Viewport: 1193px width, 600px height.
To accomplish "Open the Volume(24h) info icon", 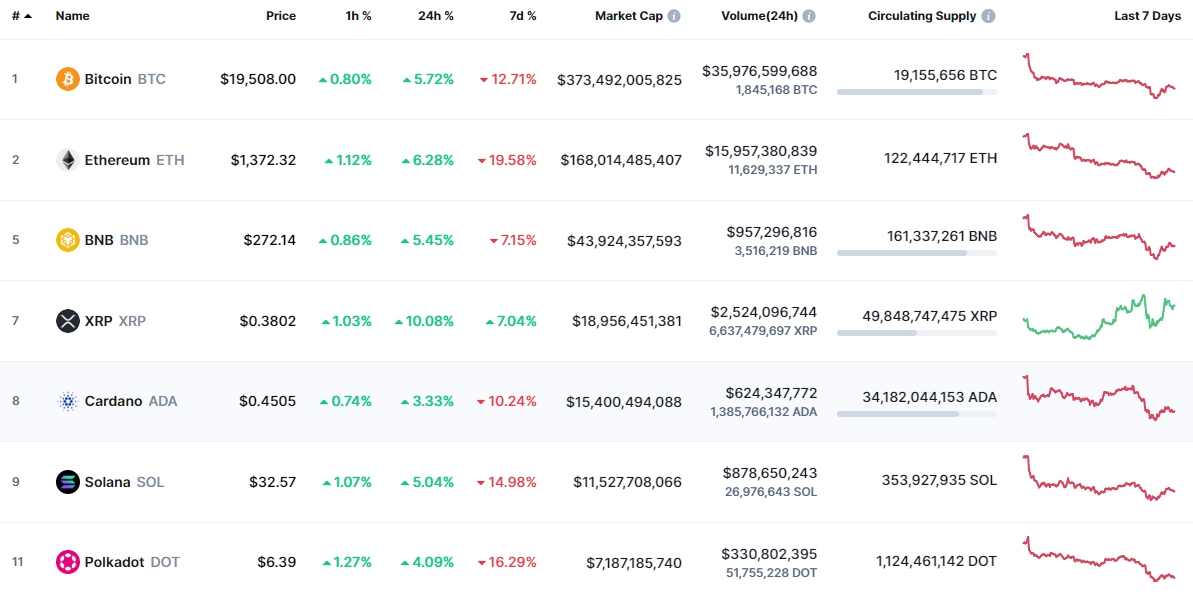I will click(809, 16).
